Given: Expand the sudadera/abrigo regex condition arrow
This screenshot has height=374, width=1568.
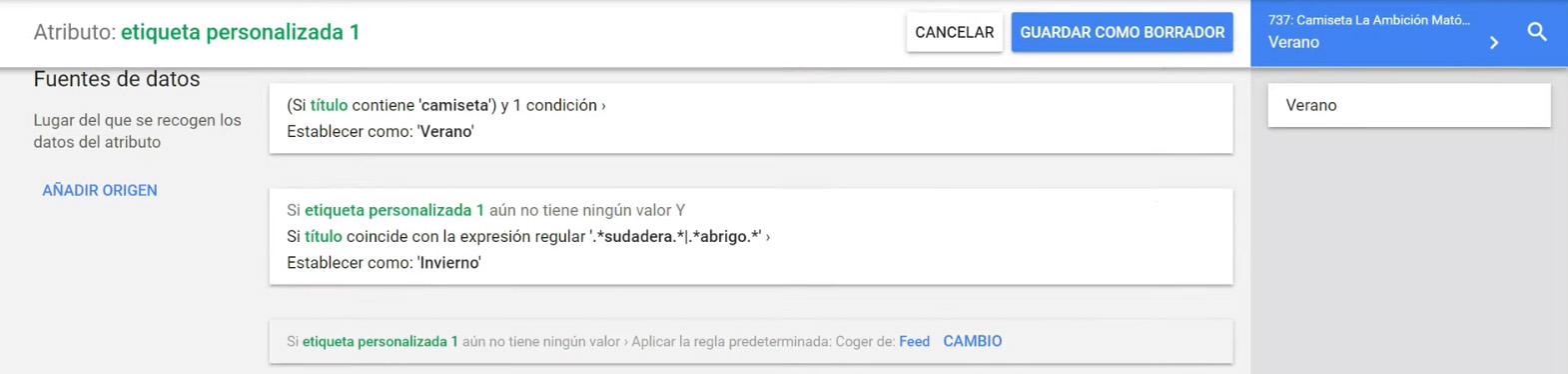Looking at the screenshot, I should click(767, 237).
